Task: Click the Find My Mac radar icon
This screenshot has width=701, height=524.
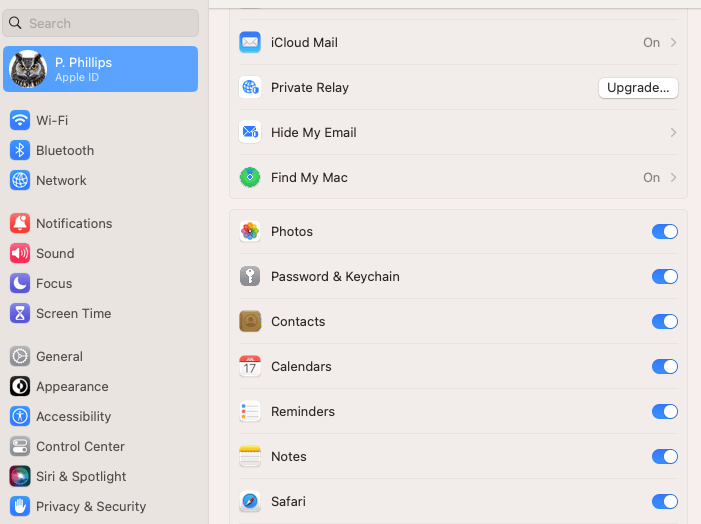Action: coord(250,177)
